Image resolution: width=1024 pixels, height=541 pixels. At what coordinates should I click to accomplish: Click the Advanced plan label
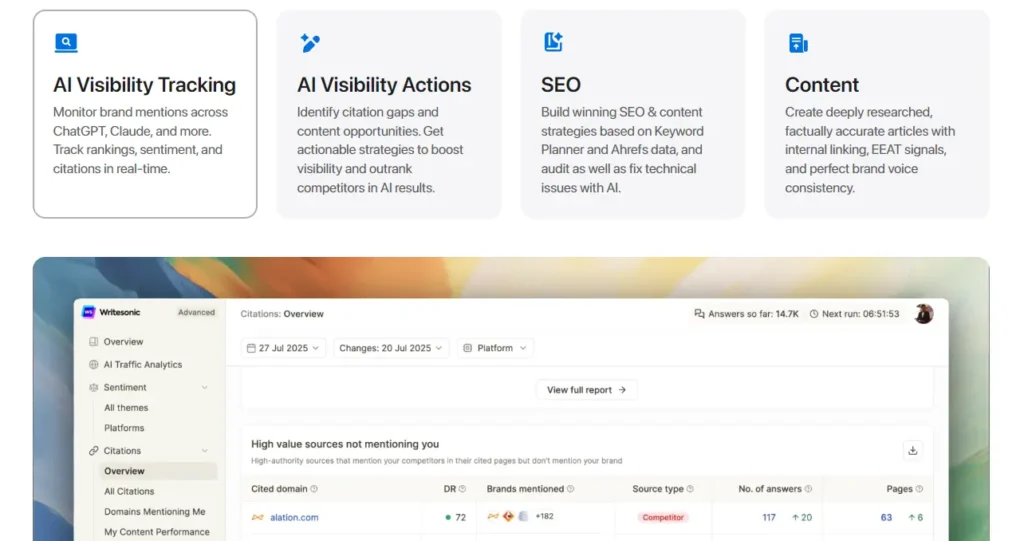(x=197, y=312)
